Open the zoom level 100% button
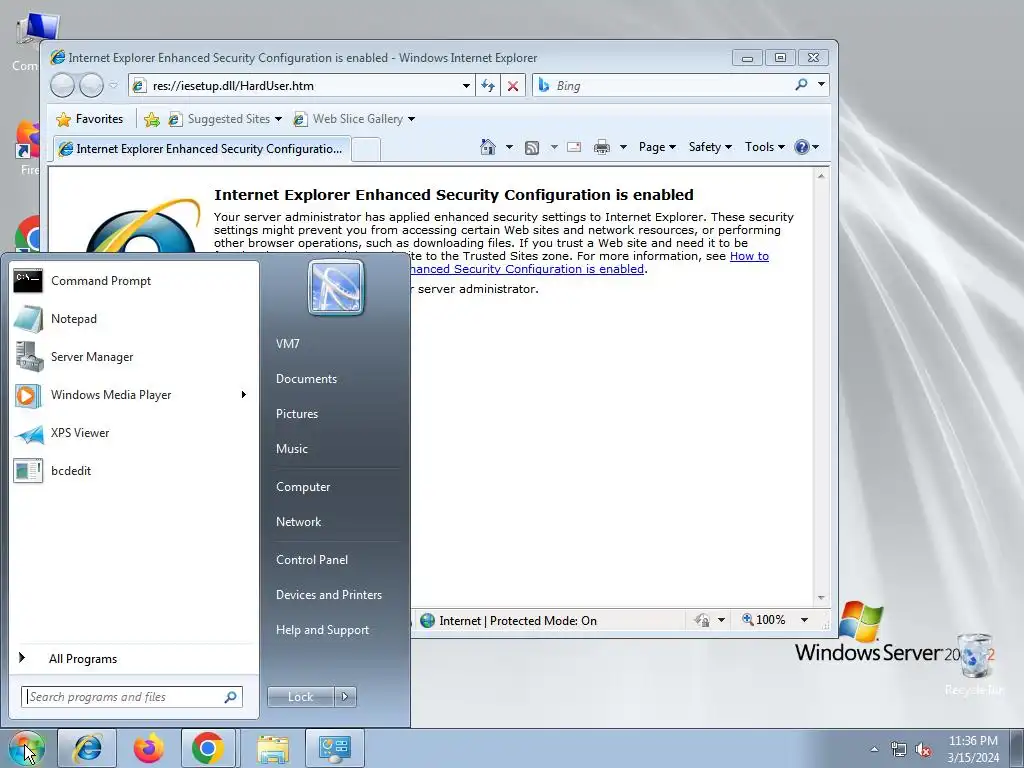This screenshot has height=768, width=1024. tap(764, 620)
